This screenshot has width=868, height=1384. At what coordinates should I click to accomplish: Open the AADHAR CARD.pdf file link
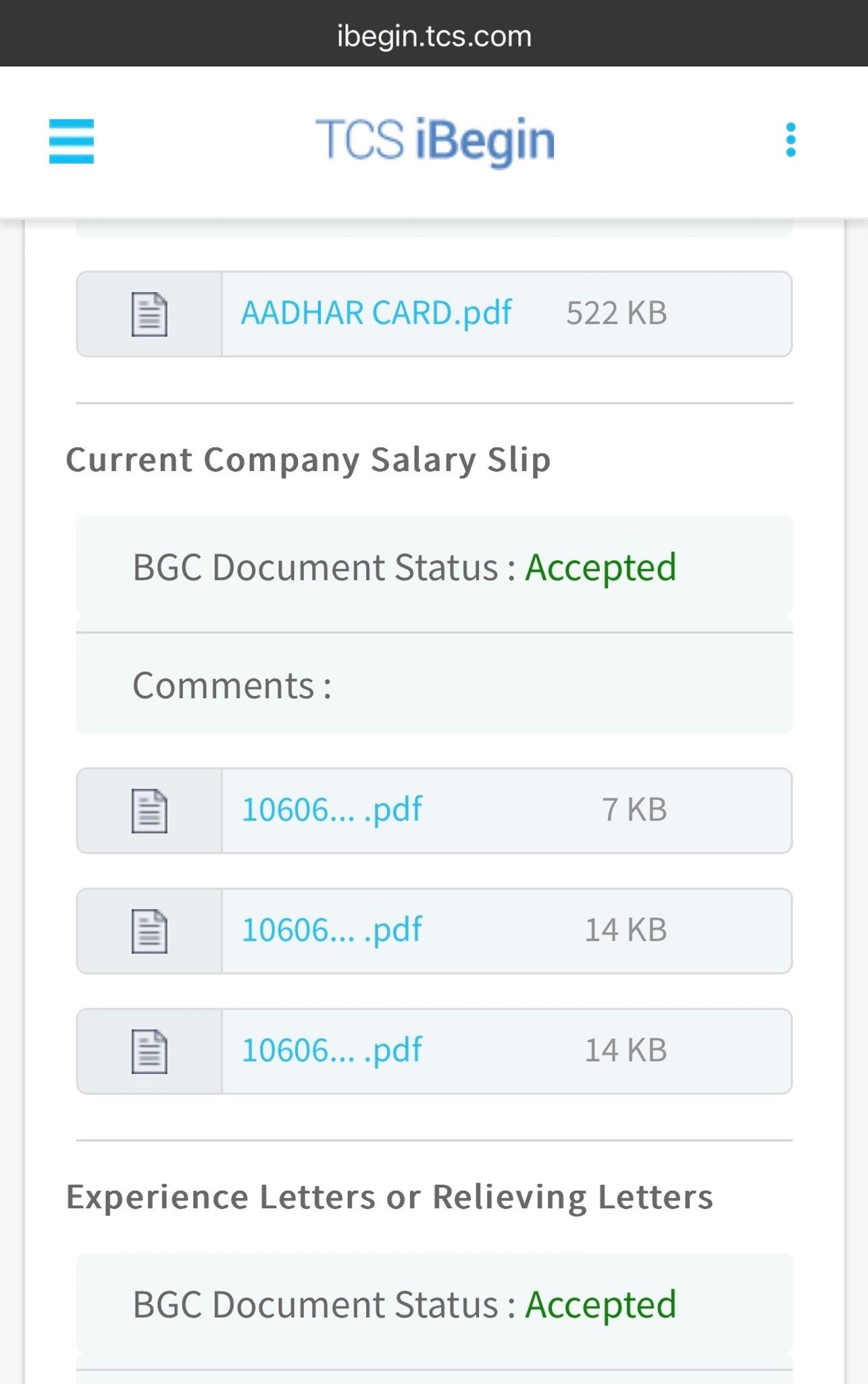tap(376, 312)
